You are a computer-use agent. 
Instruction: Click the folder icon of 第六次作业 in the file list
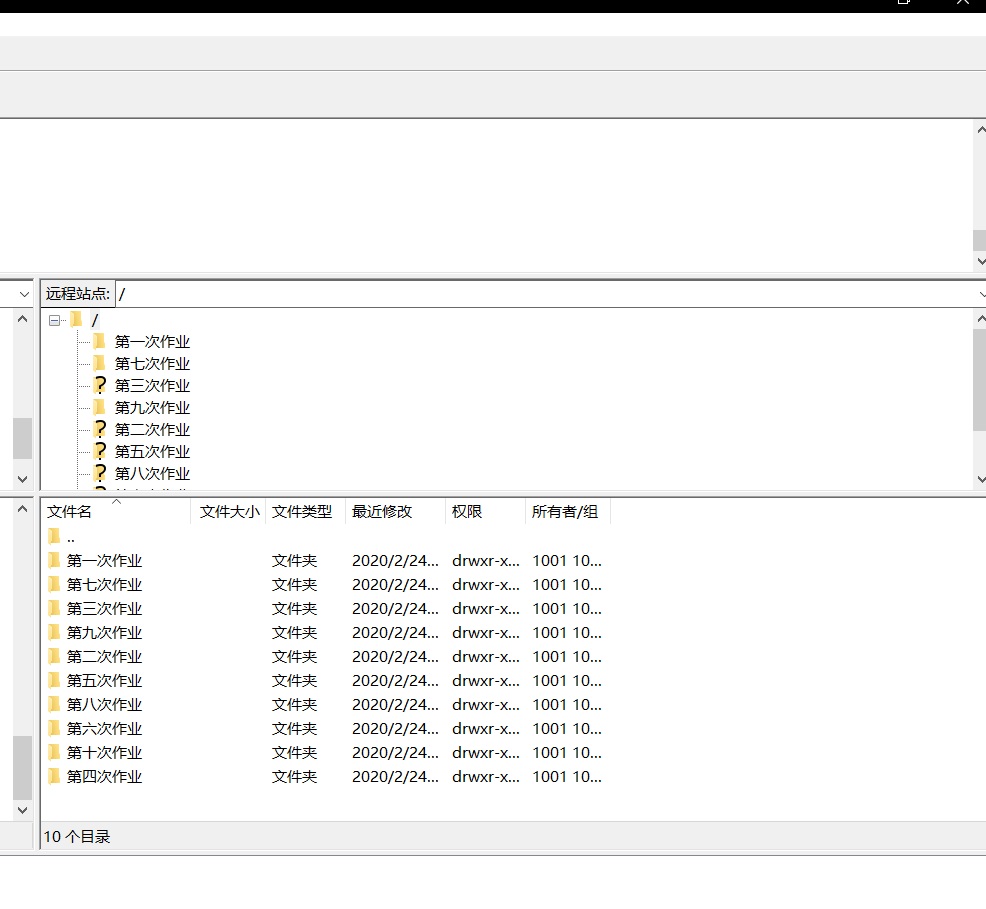coord(54,729)
